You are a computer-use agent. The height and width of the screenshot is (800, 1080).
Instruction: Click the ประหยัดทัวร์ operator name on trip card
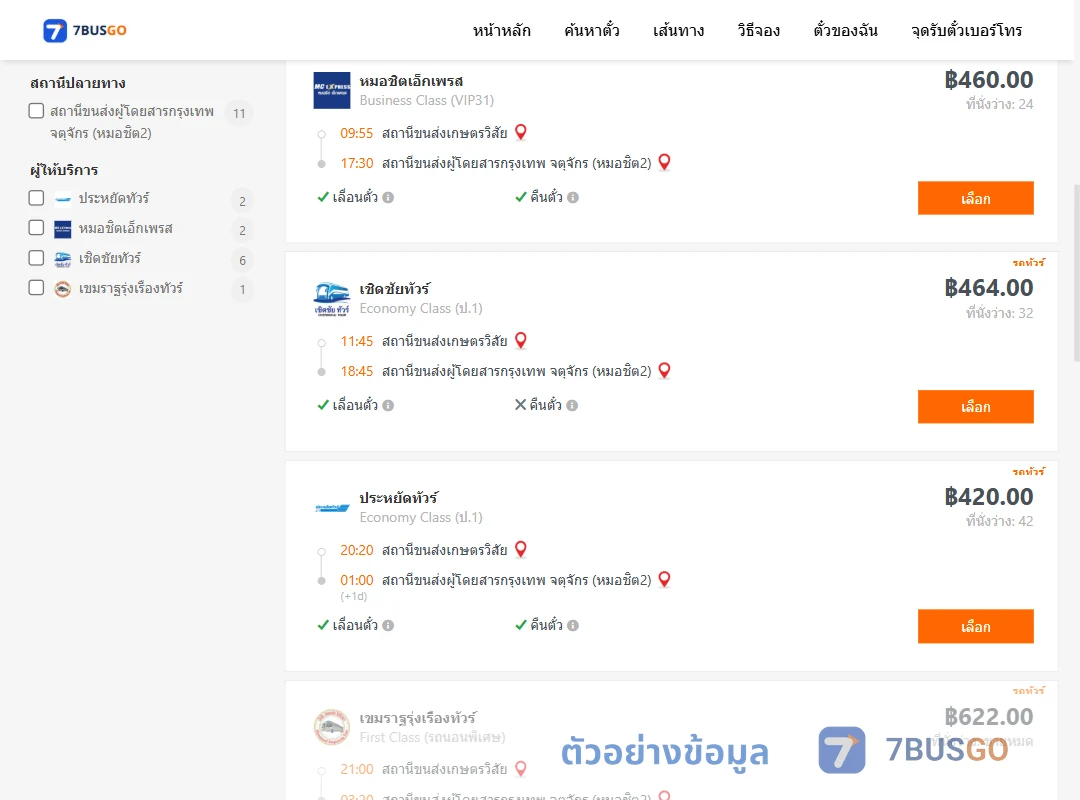pos(399,498)
